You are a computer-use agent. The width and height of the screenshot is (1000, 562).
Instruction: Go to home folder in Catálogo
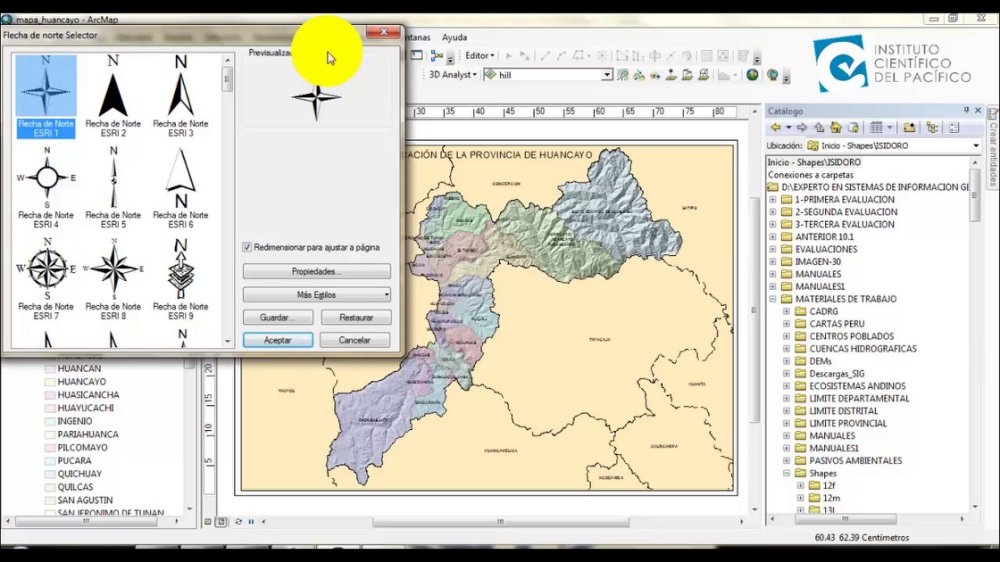[836, 128]
